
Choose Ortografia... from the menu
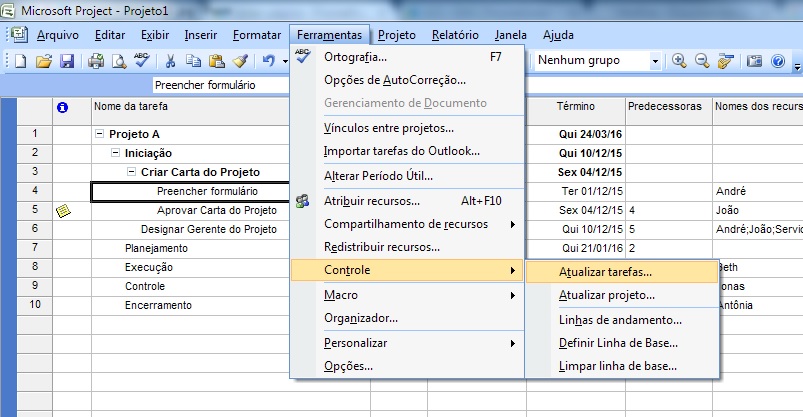pos(407,57)
